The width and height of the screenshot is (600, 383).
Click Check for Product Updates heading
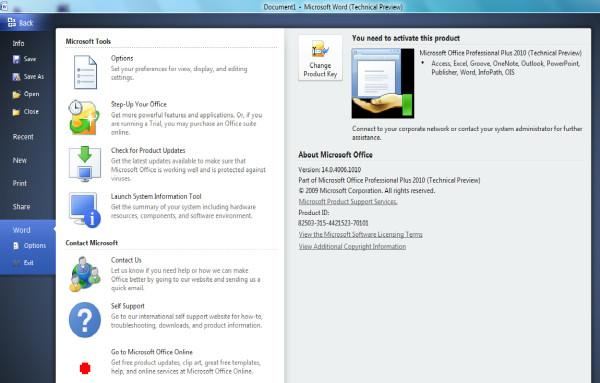coord(148,150)
